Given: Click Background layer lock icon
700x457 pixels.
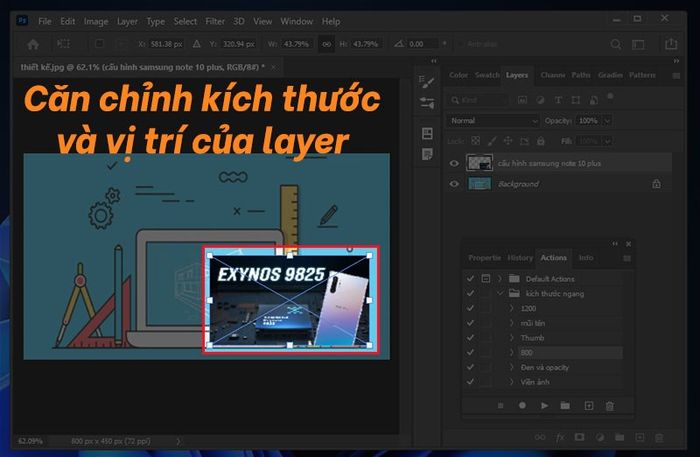Looking at the screenshot, I should pyautogui.click(x=656, y=183).
